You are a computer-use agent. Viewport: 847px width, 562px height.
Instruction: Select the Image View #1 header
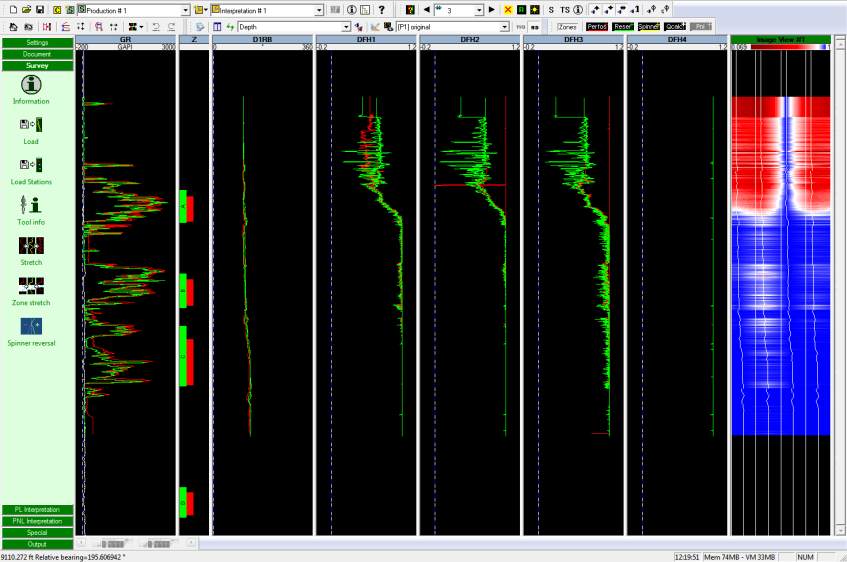pyautogui.click(x=781, y=39)
